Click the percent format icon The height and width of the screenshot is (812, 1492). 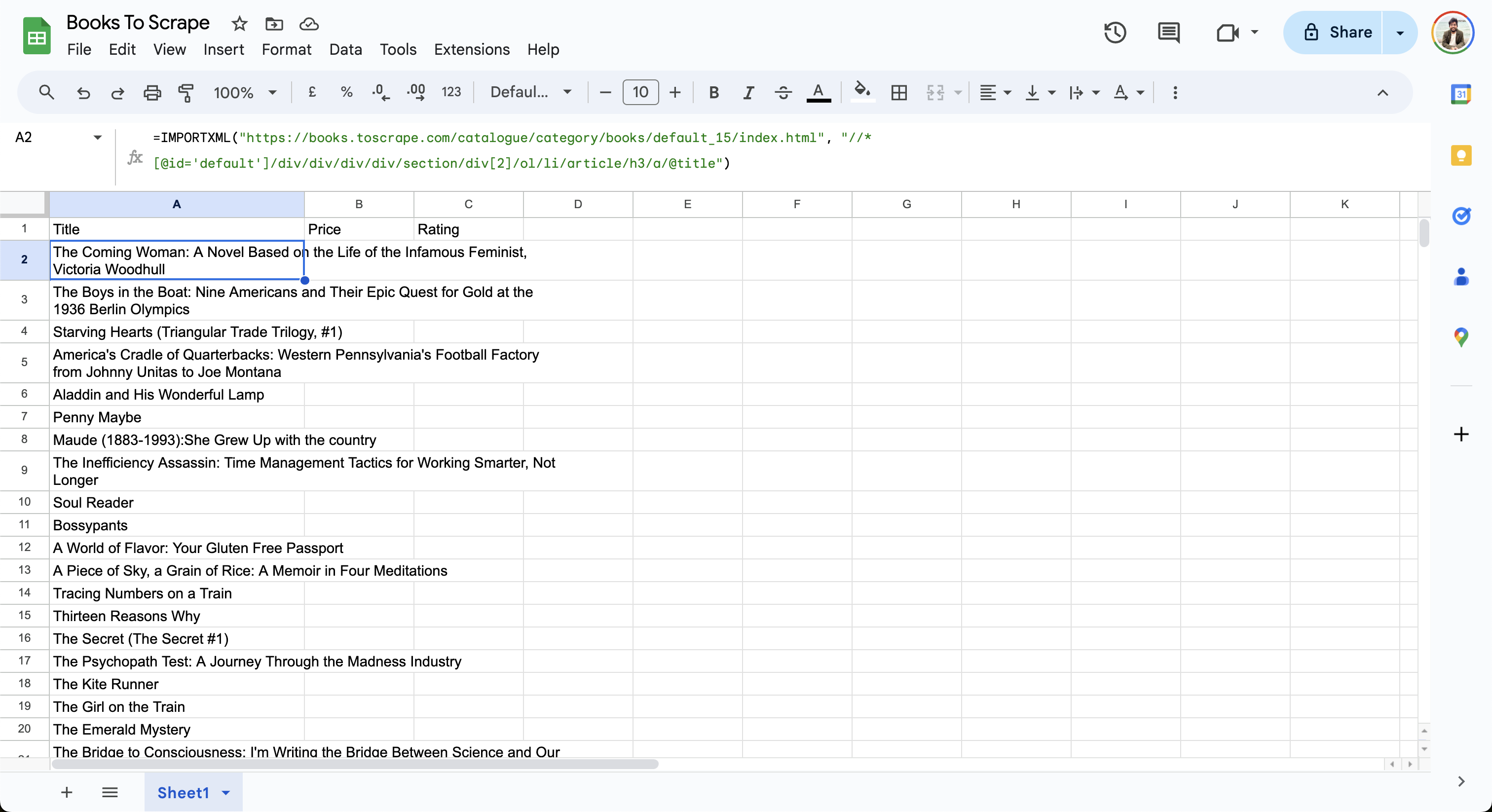click(x=346, y=92)
